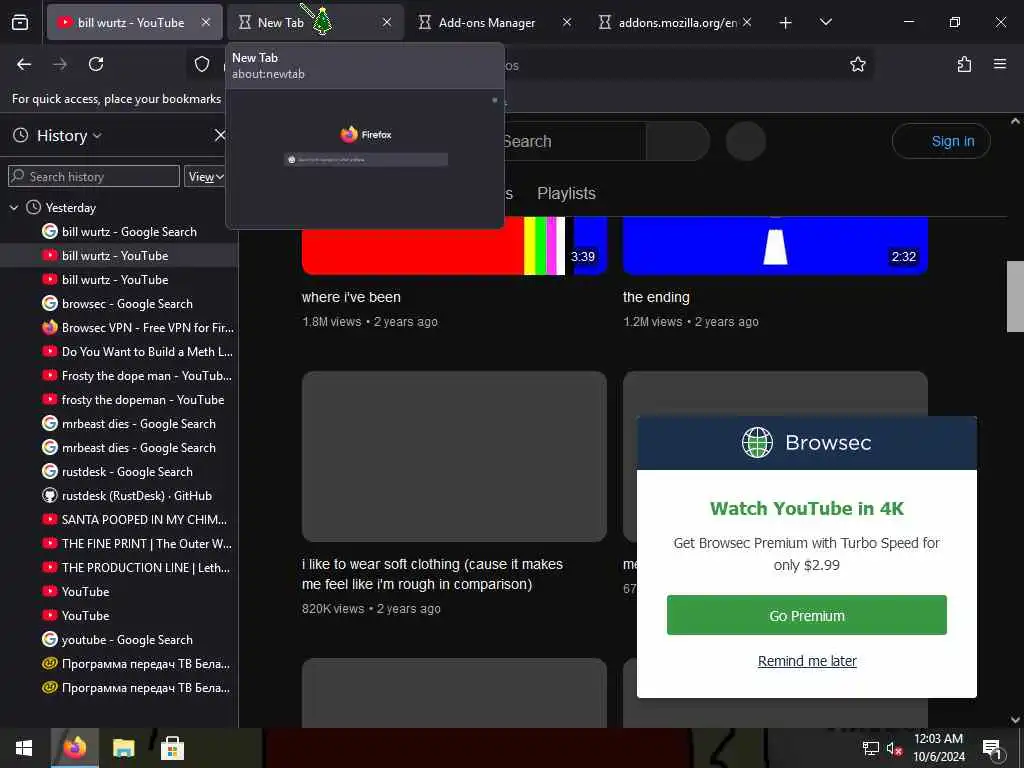The image size is (1024, 768).
Task: Close the History sidebar
Action: tap(220, 135)
